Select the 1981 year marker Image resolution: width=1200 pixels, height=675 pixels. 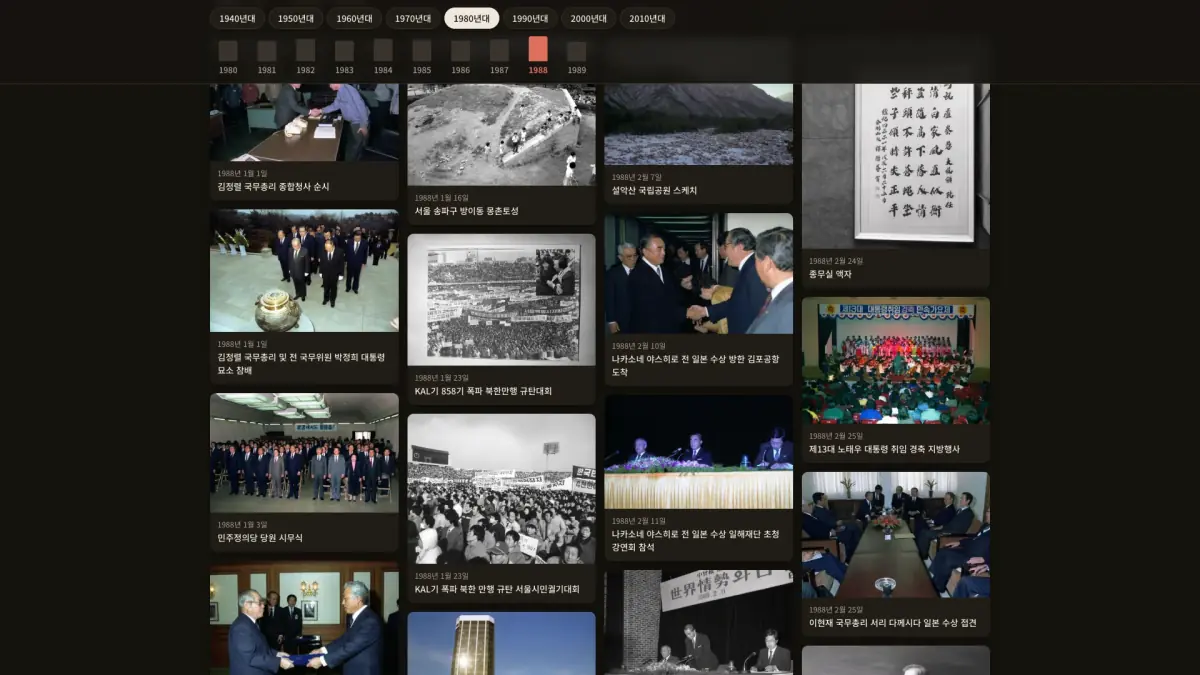267,57
